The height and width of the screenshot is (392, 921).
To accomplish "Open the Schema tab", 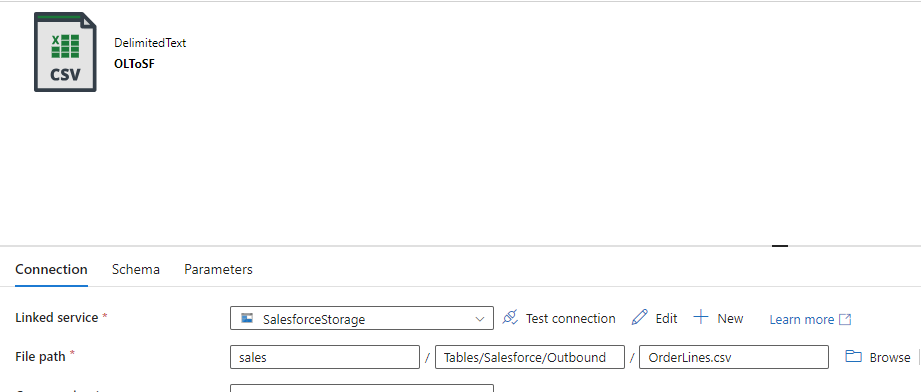I will tap(136, 269).
